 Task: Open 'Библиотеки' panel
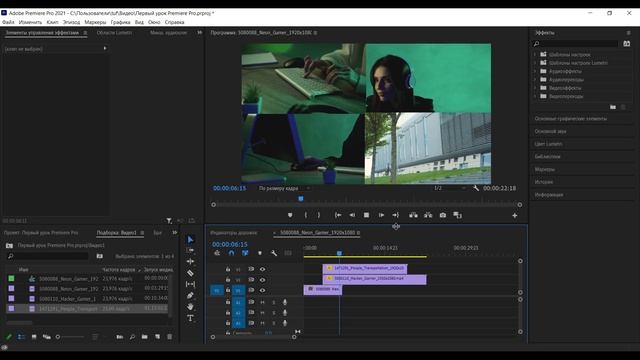tap(547, 157)
